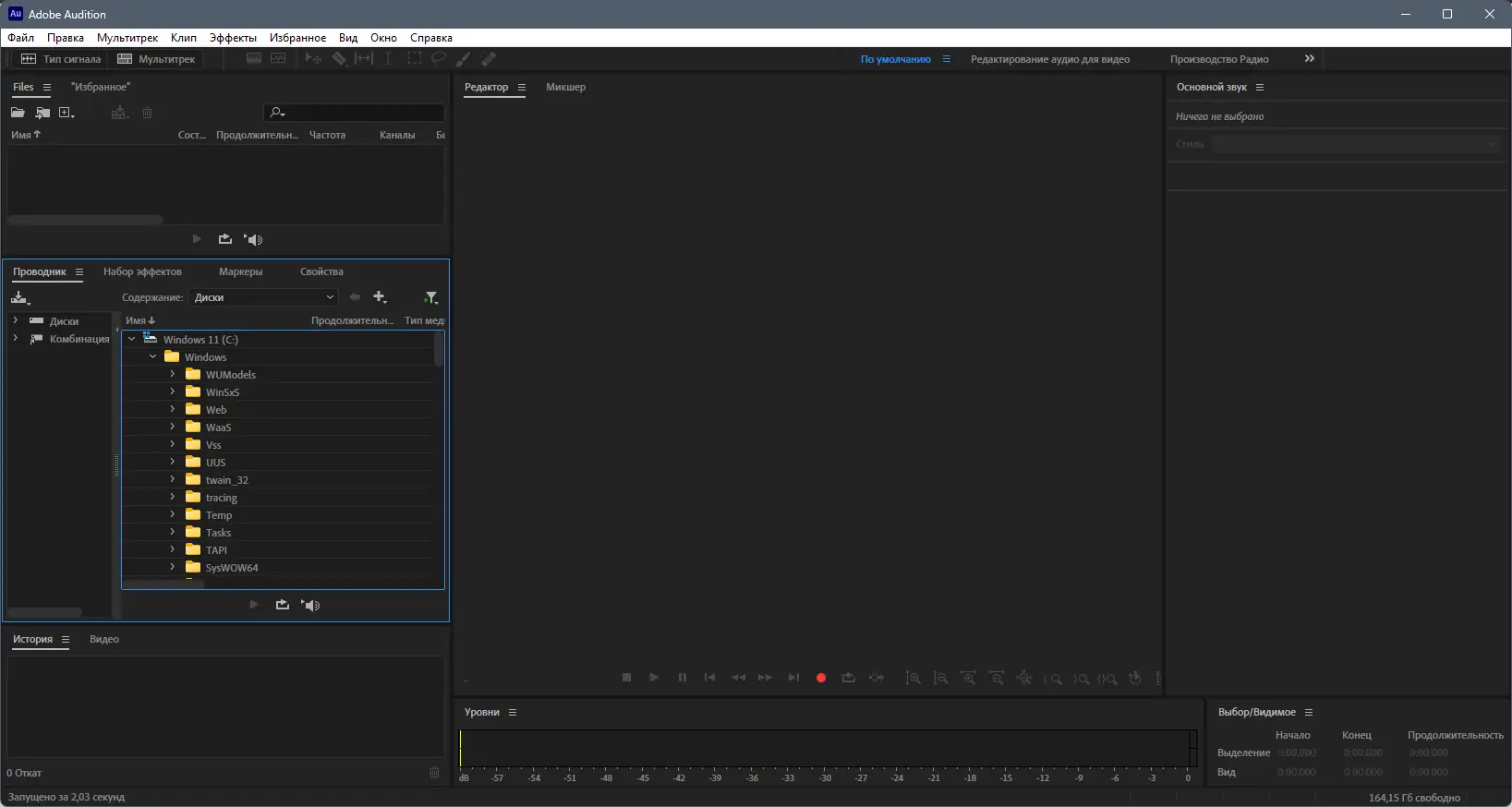Open the file type filter icon in Проводник
1512x807 pixels.
click(430, 297)
